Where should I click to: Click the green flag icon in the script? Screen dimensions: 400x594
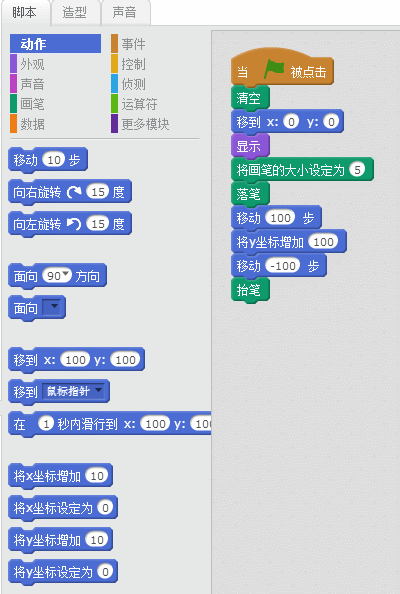(x=274, y=69)
